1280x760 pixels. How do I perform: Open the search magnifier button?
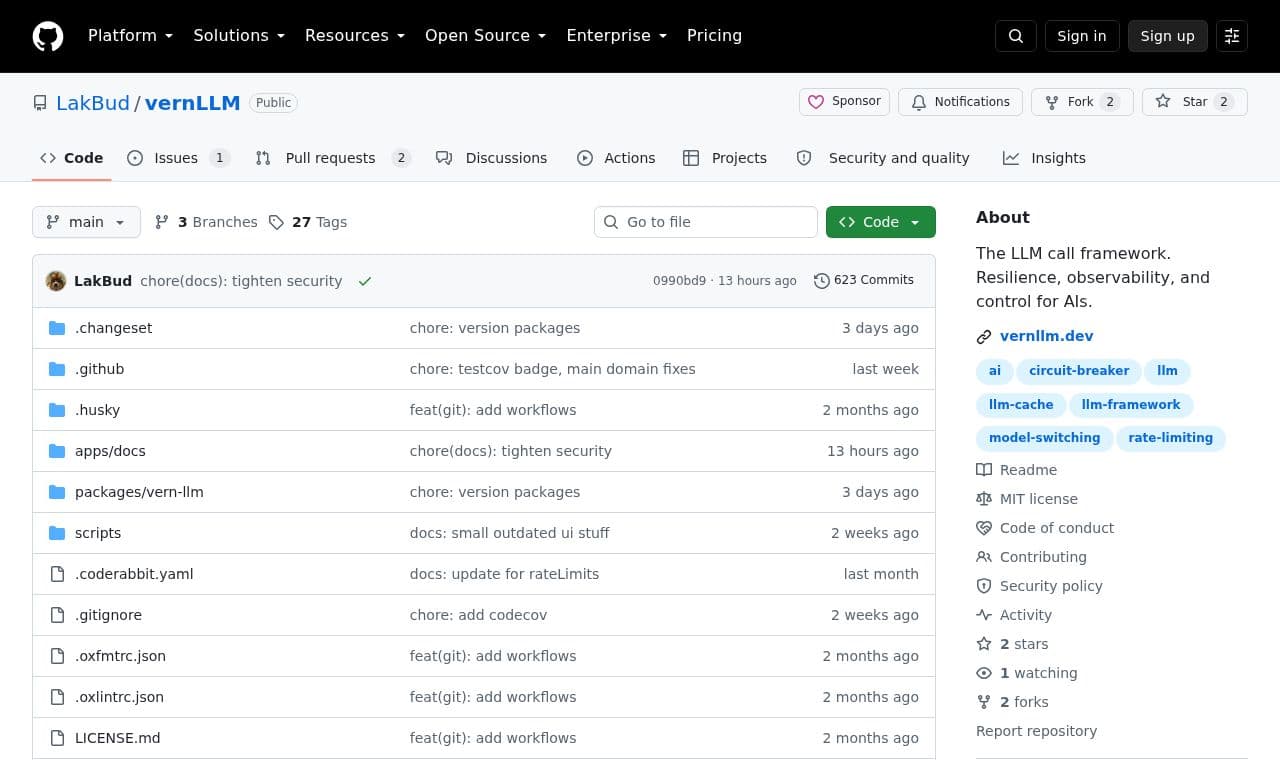1016,36
